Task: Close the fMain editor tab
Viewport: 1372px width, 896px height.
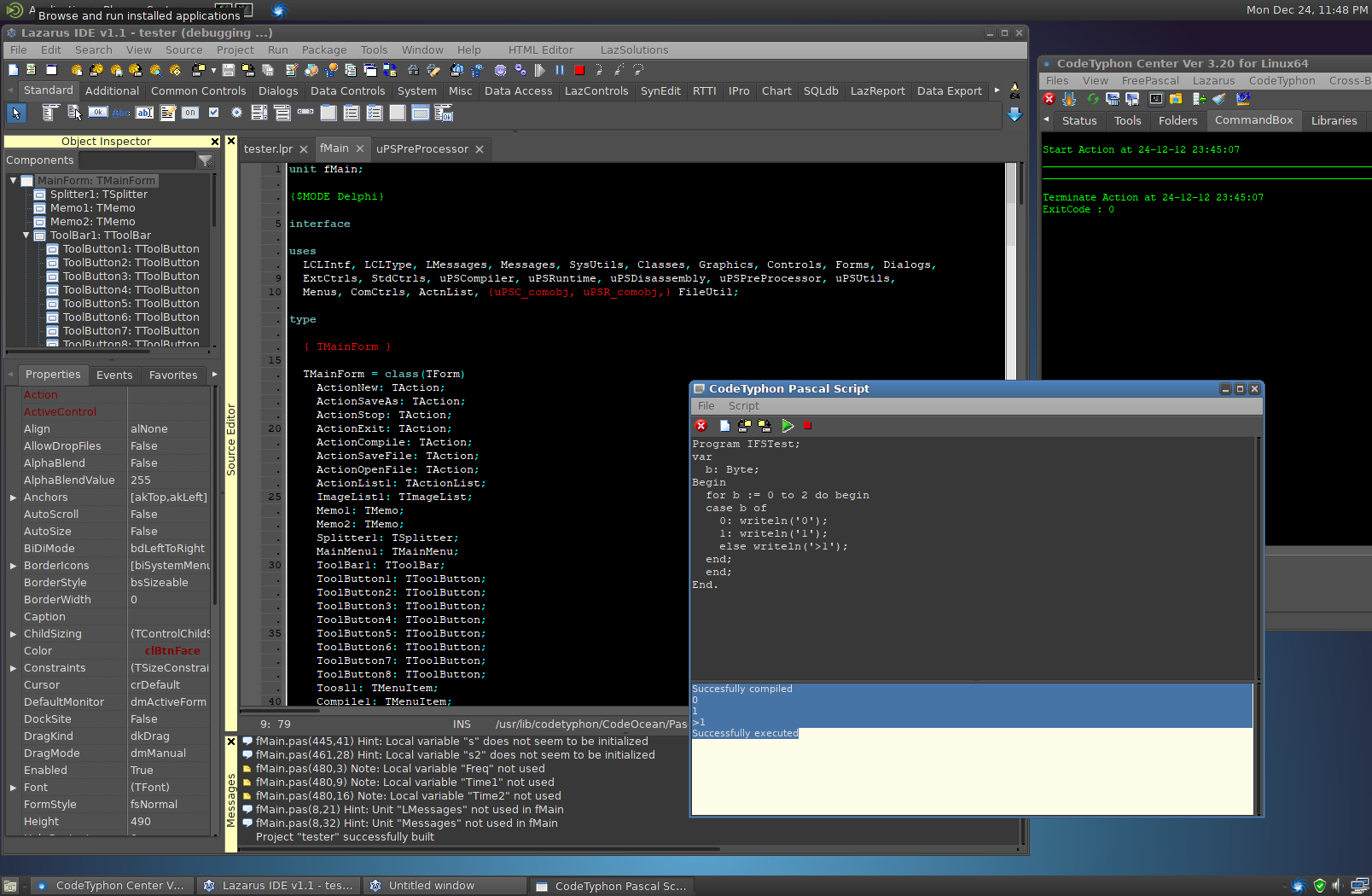Action: pos(360,148)
